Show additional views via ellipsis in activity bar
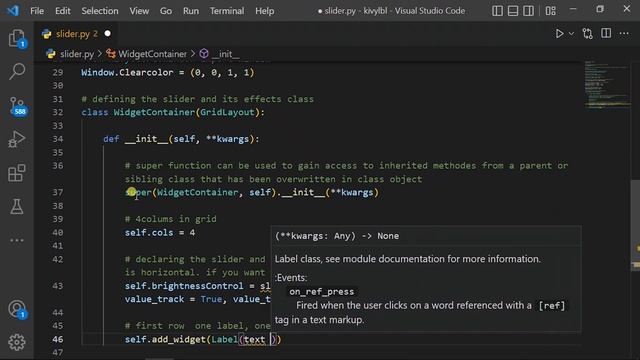Screen dimensions: 640x360 17,240
